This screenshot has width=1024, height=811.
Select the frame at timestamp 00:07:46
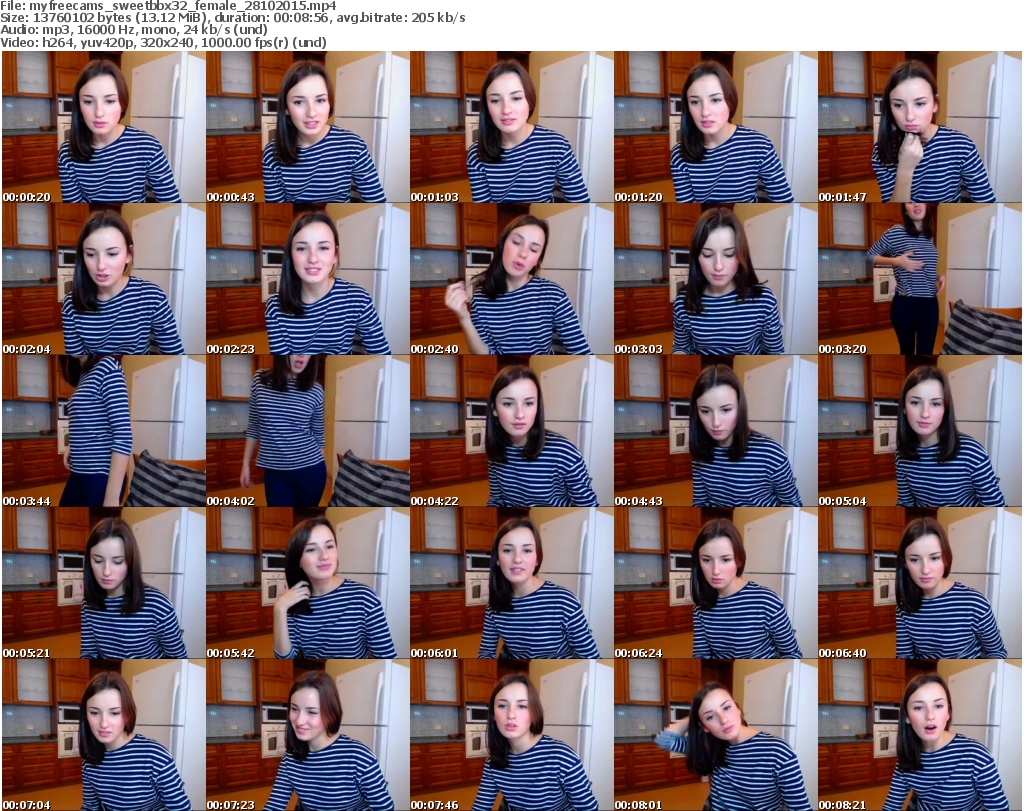click(511, 735)
